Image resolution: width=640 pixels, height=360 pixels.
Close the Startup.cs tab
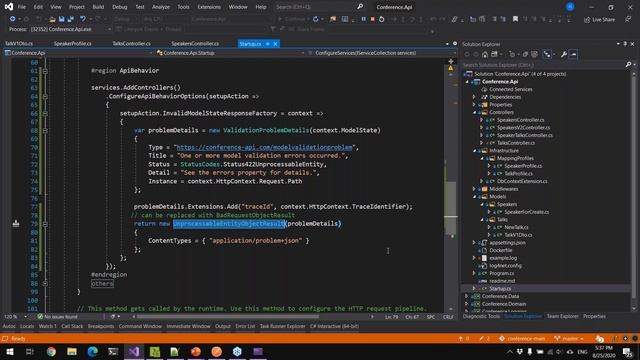(x=276, y=44)
